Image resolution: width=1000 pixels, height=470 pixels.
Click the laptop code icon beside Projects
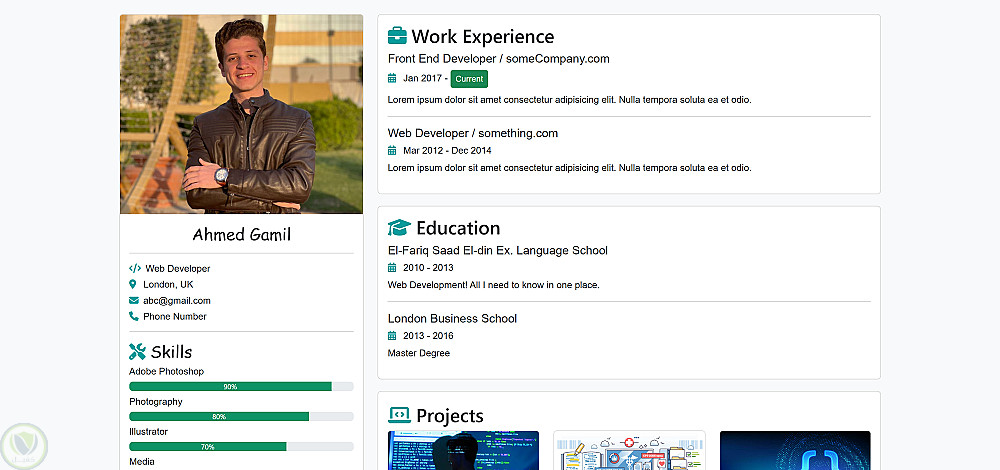click(399, 415)
